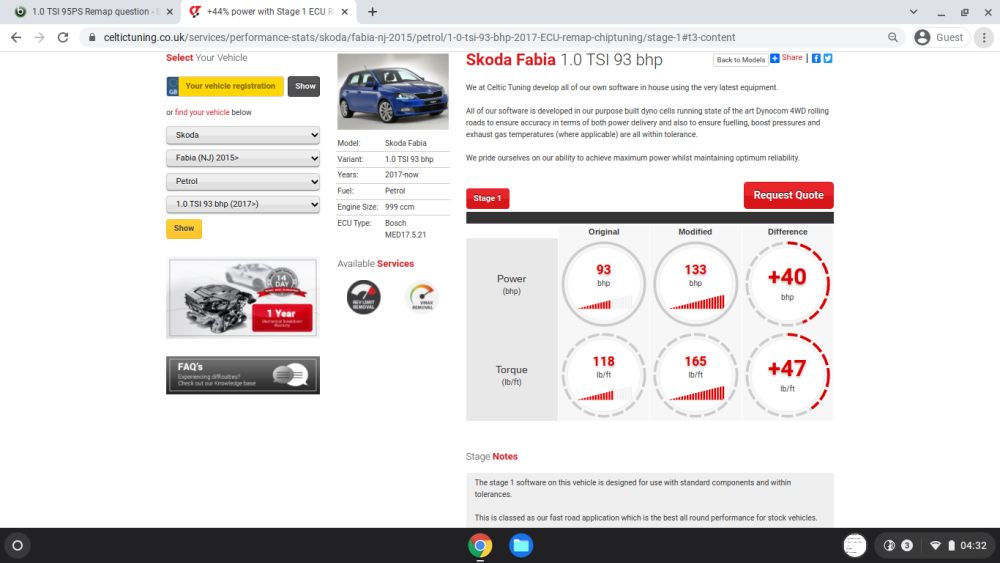This screenshot has height=563, width=1000.
Task: Click the blue Share plus icon
Action: pyautogui.click(x=775, y=58)
